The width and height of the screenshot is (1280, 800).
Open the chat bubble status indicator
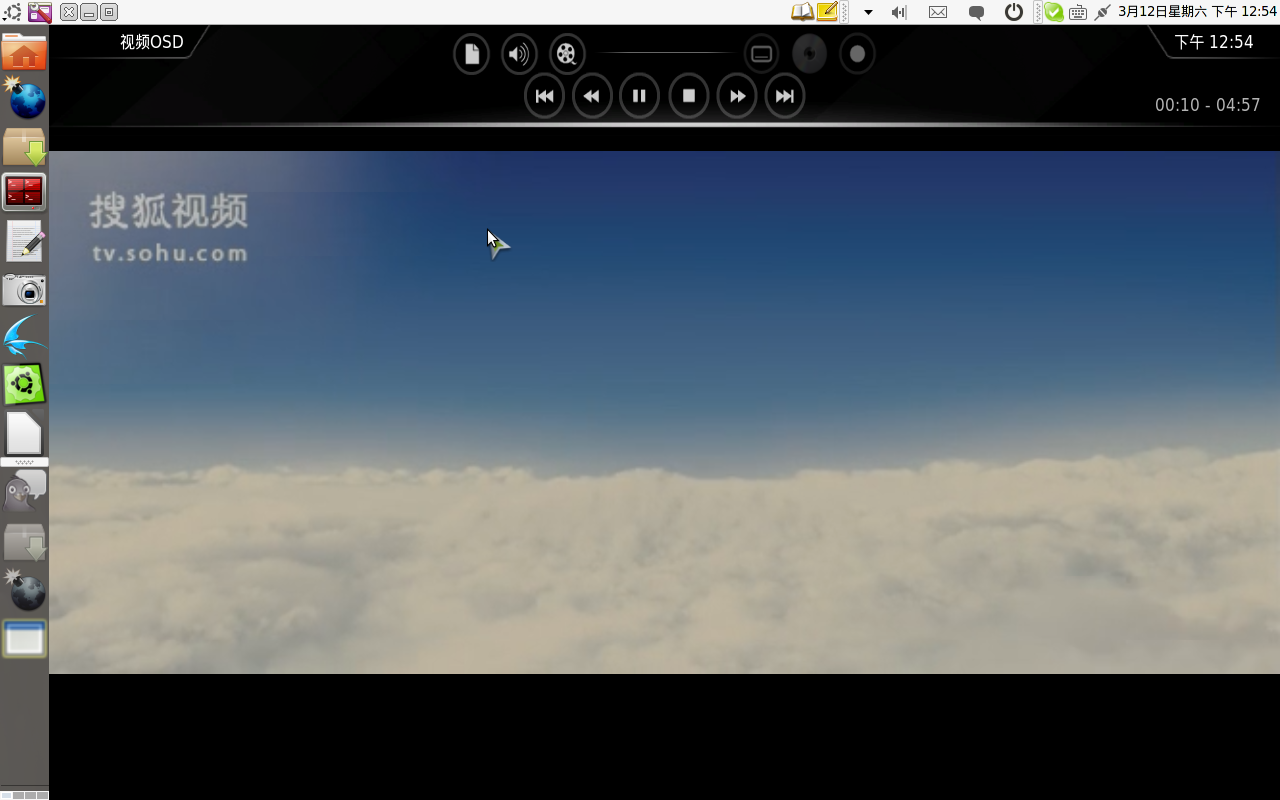tap(976, 13)
